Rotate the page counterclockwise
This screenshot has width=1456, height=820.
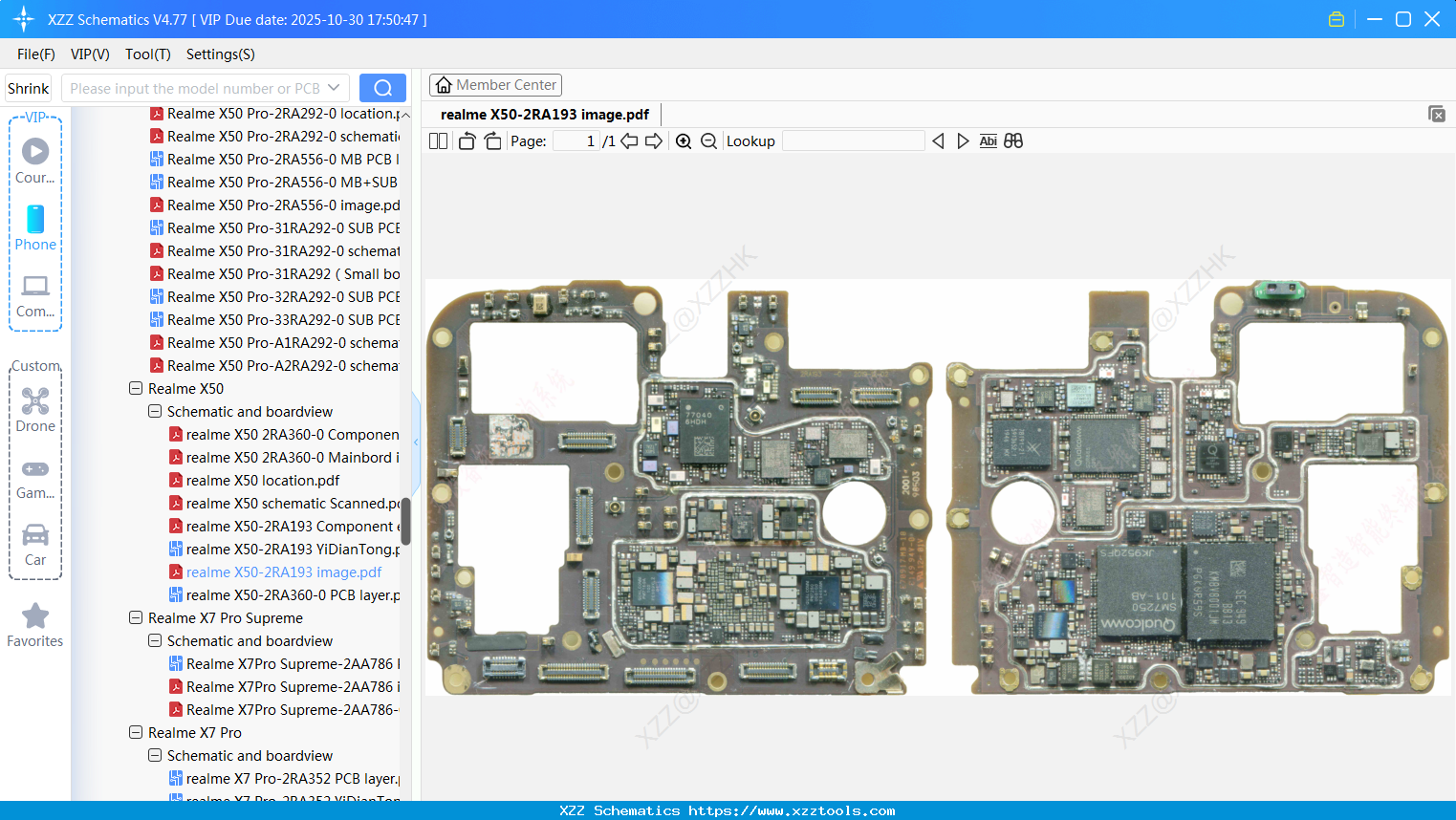point(467,141)
